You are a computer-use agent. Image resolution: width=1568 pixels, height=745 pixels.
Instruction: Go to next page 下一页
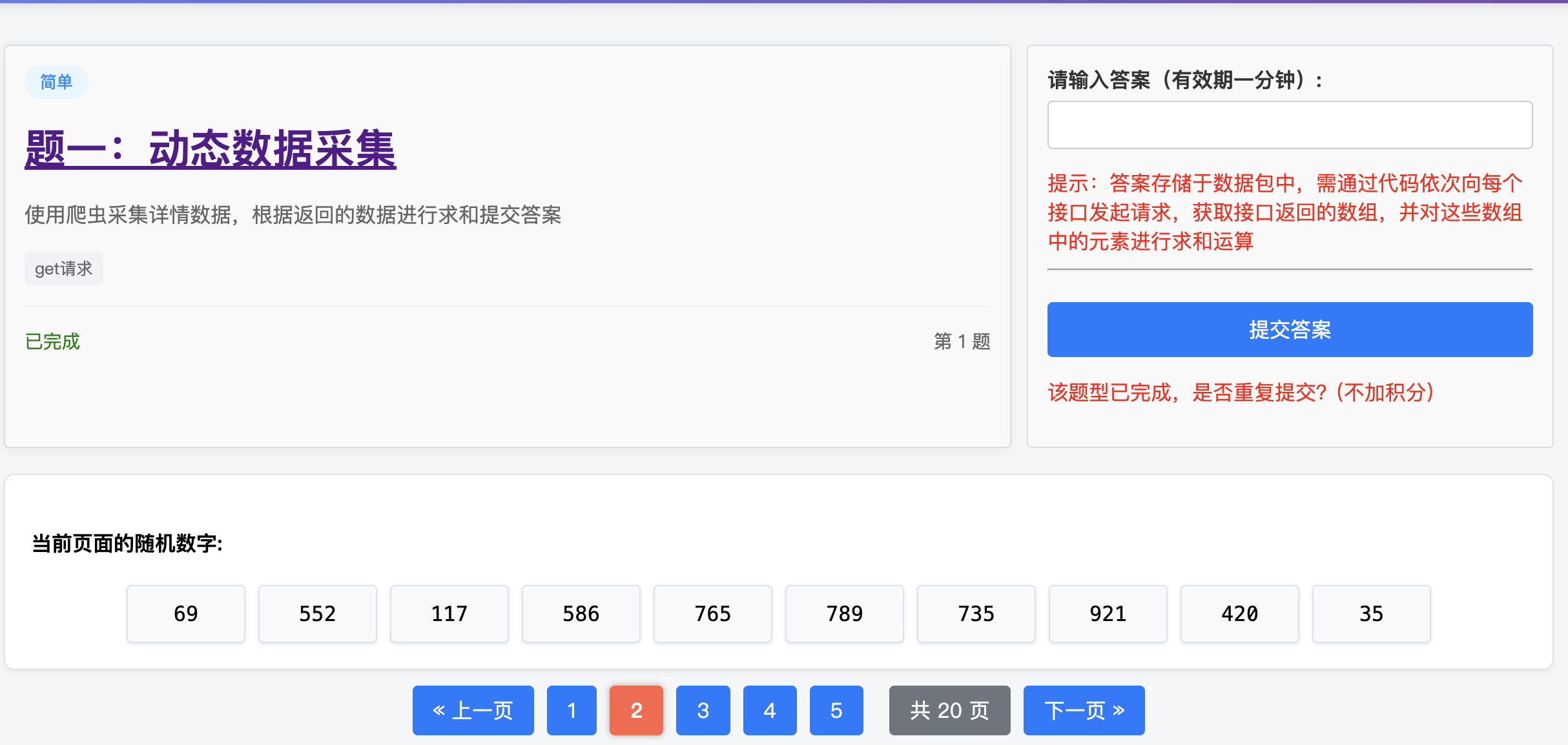click(x=1084, y=710)
